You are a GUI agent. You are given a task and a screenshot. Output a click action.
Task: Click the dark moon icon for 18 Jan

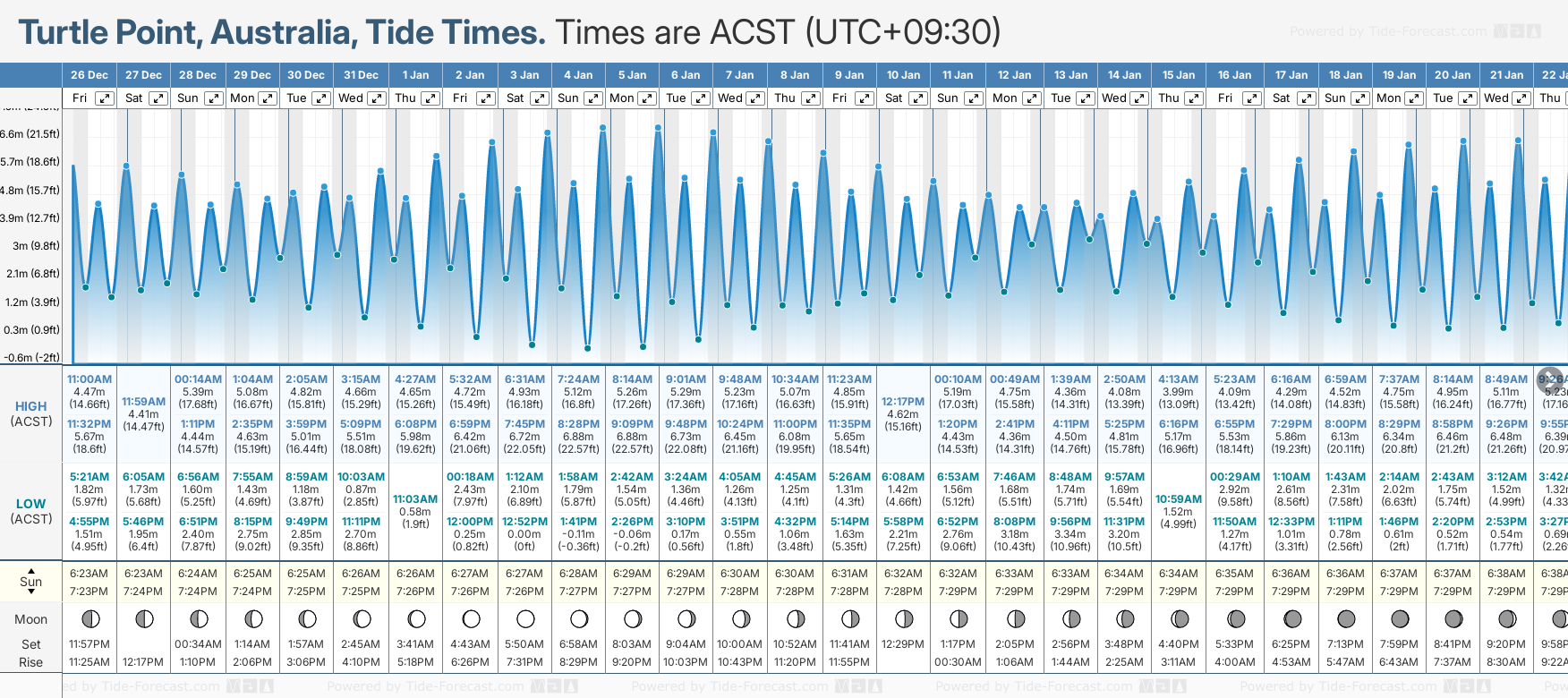(1345, 618)
